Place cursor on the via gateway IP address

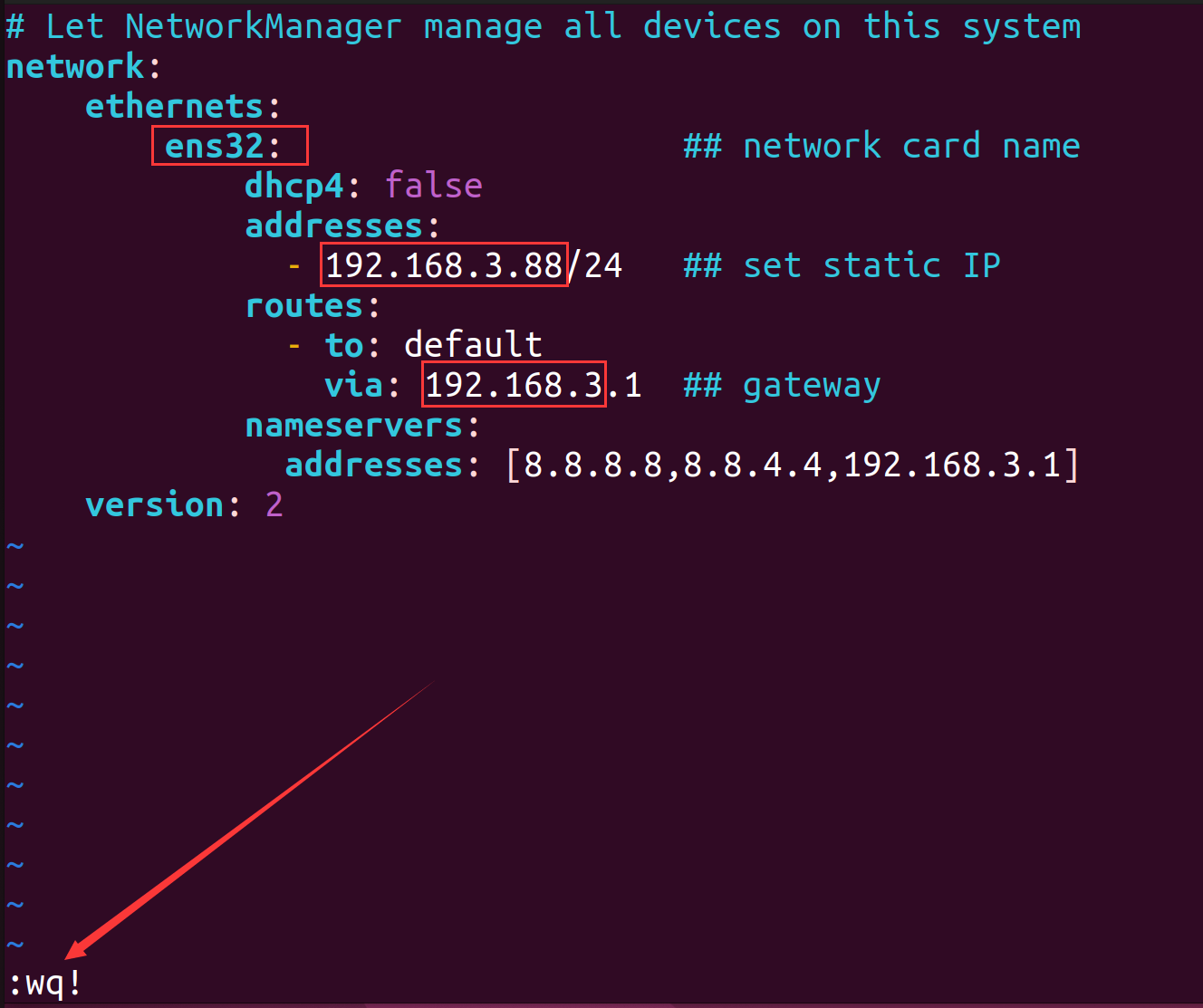coord(533,385)
